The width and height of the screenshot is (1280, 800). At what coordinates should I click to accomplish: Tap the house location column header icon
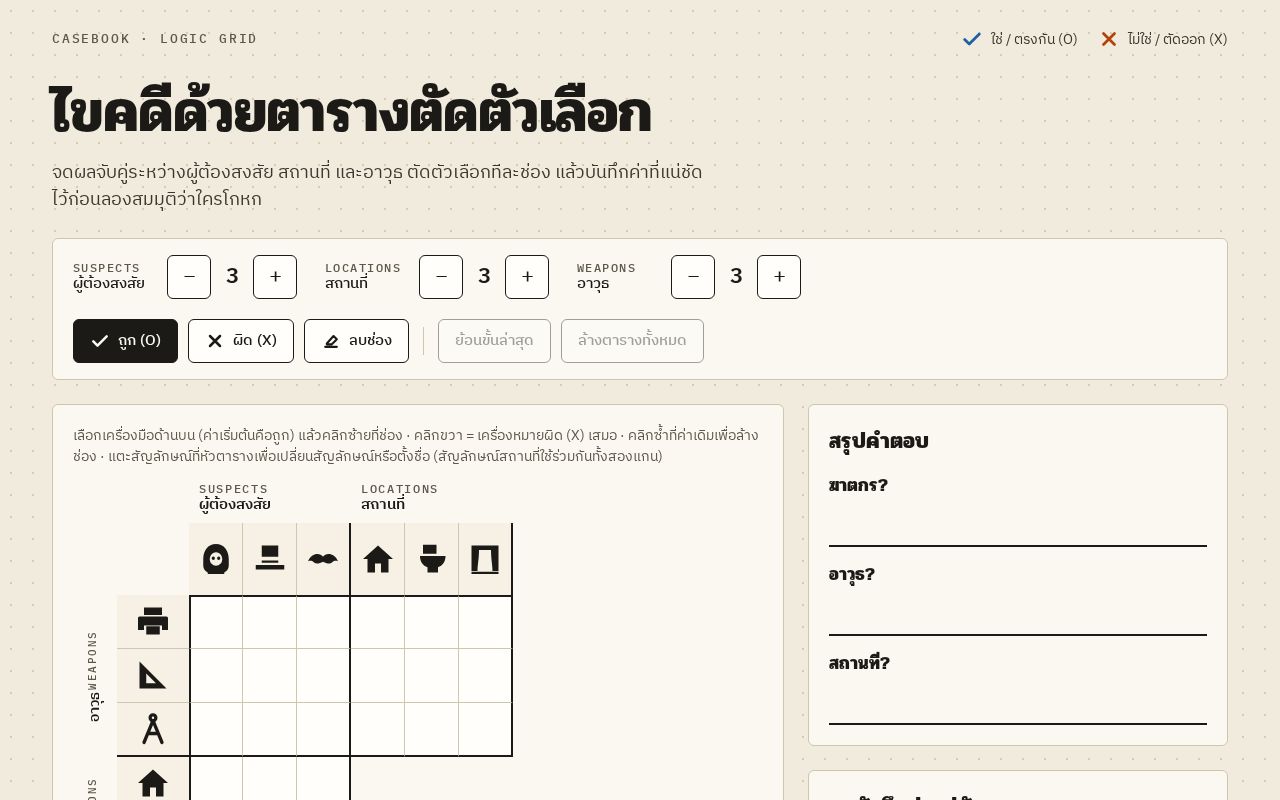(x=378, y=559)
